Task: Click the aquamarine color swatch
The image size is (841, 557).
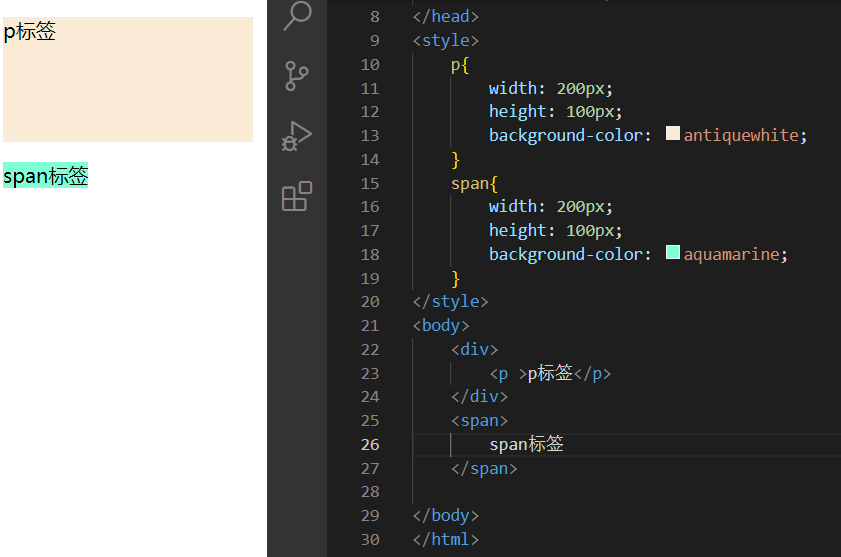Action: [673, 253]
